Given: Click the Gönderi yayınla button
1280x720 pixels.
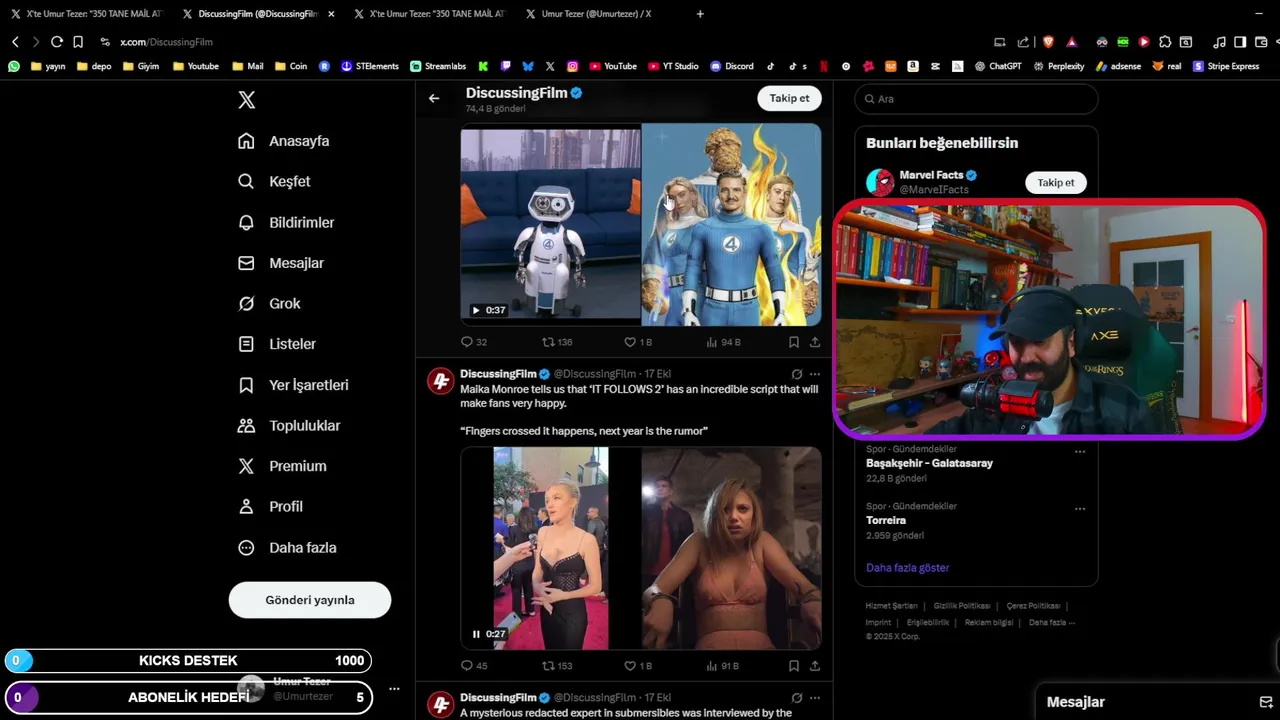Looking at the screenshot, I should (x=310, y=600).
